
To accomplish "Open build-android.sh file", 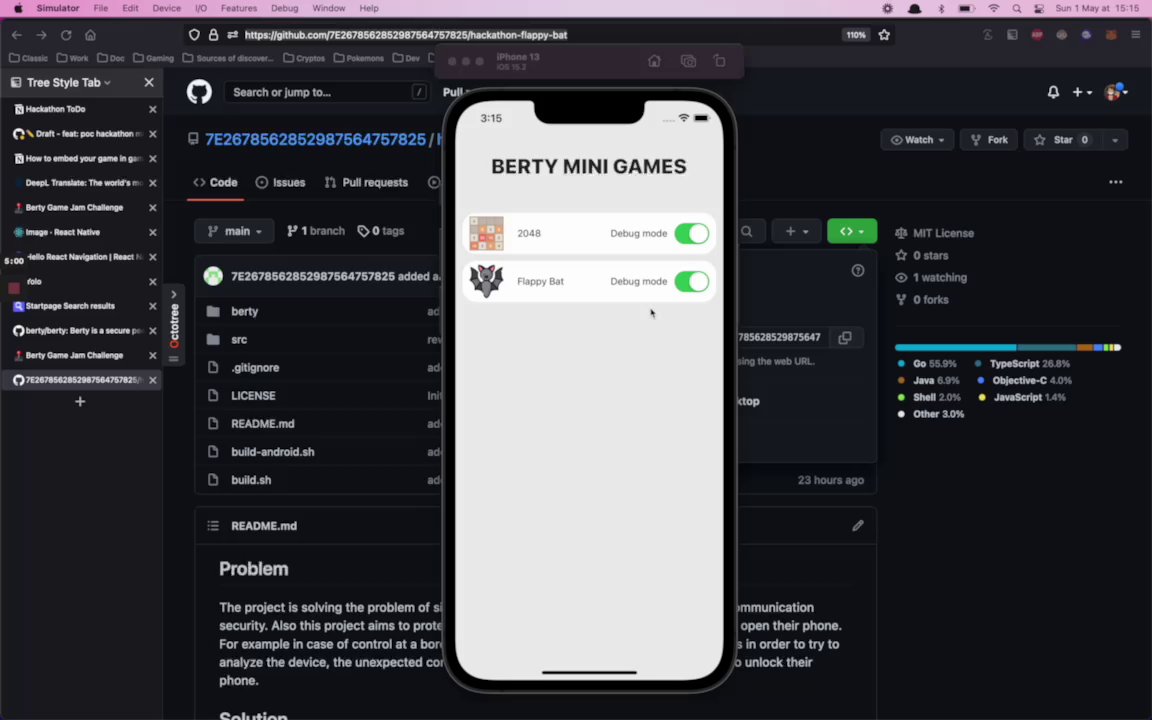I will click(x=273, y=452).
